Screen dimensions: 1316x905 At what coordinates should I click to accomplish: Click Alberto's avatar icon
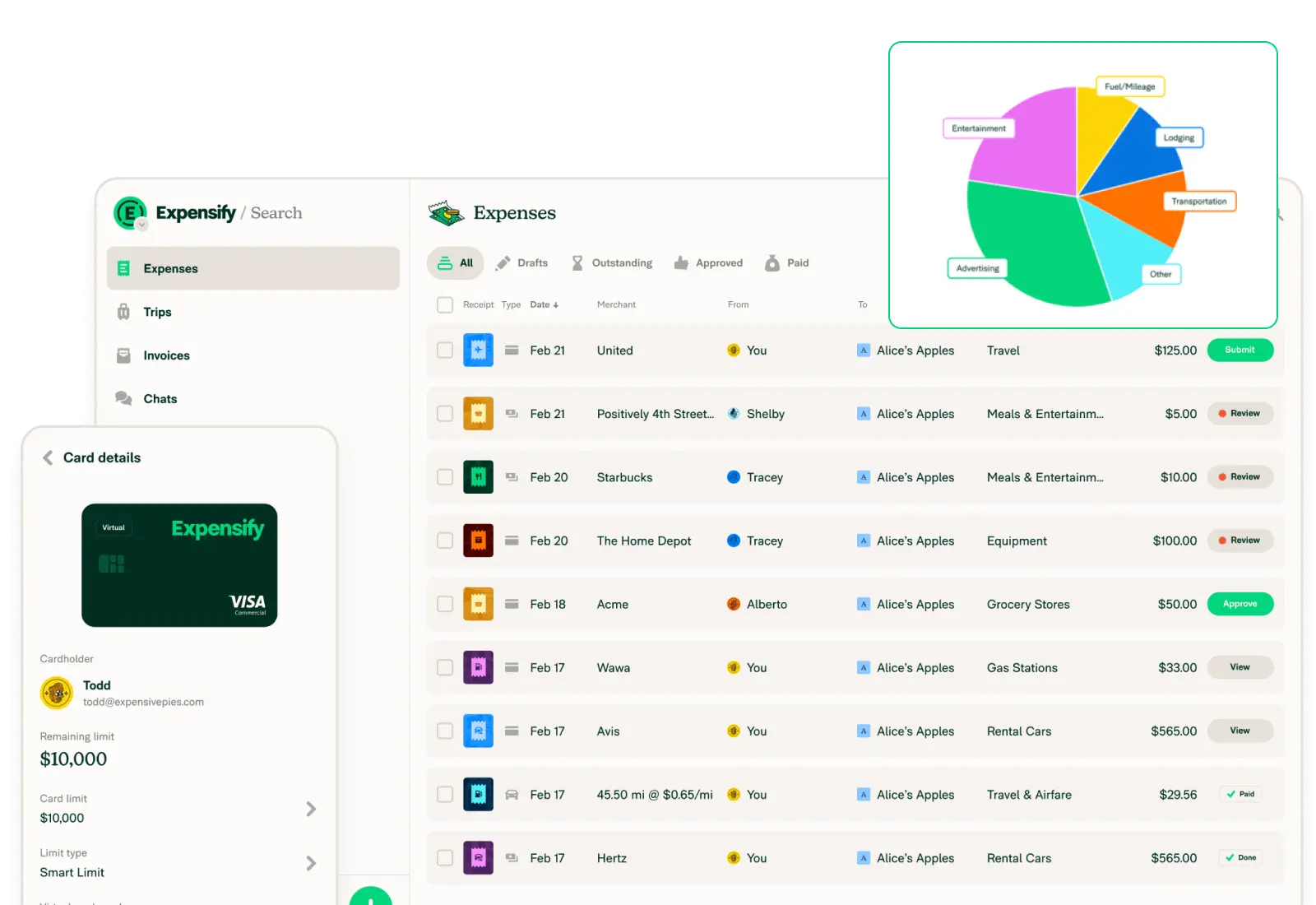coord(734,604)
